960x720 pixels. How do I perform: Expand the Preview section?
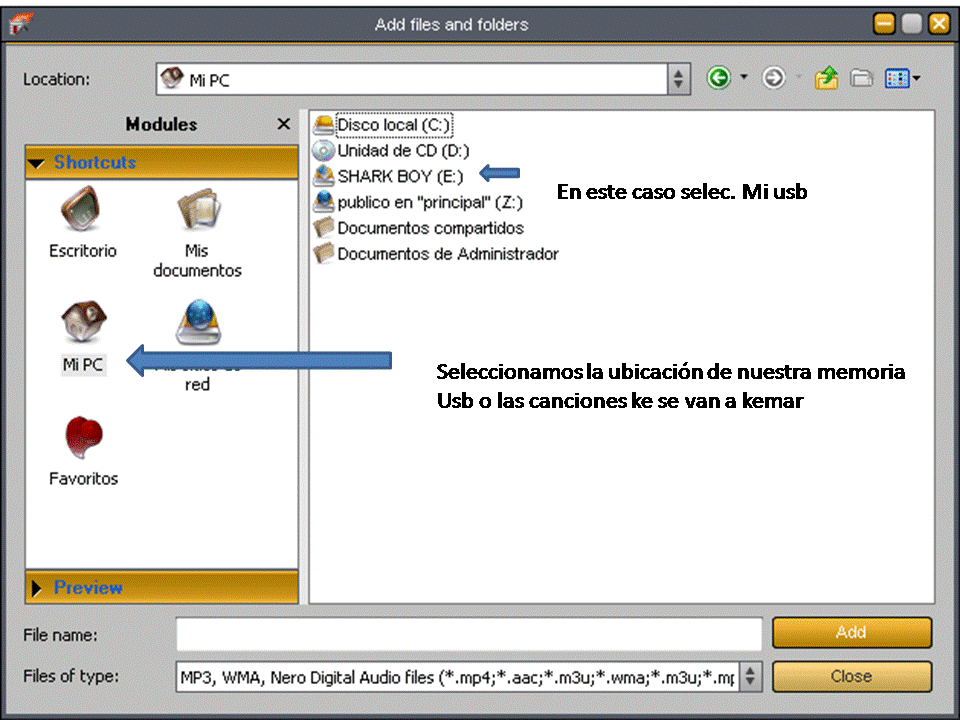click(162, 588)
